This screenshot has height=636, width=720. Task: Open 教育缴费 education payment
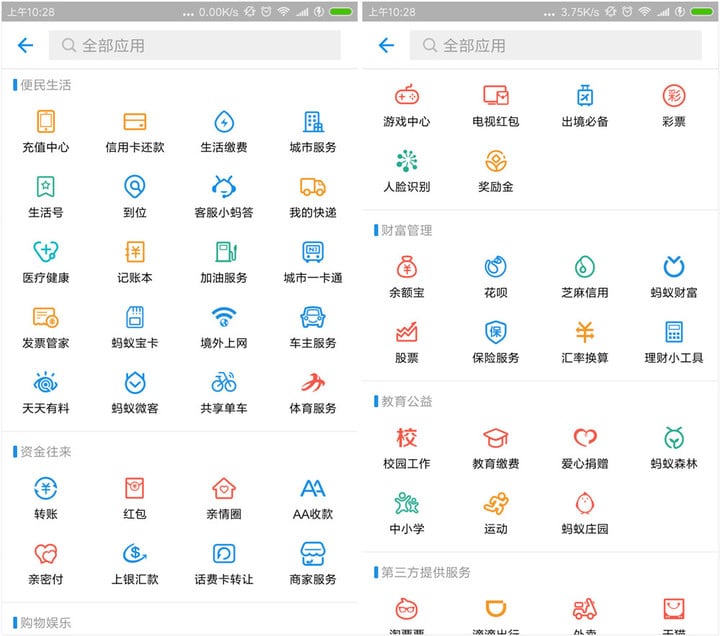click(x=495, y=438)
